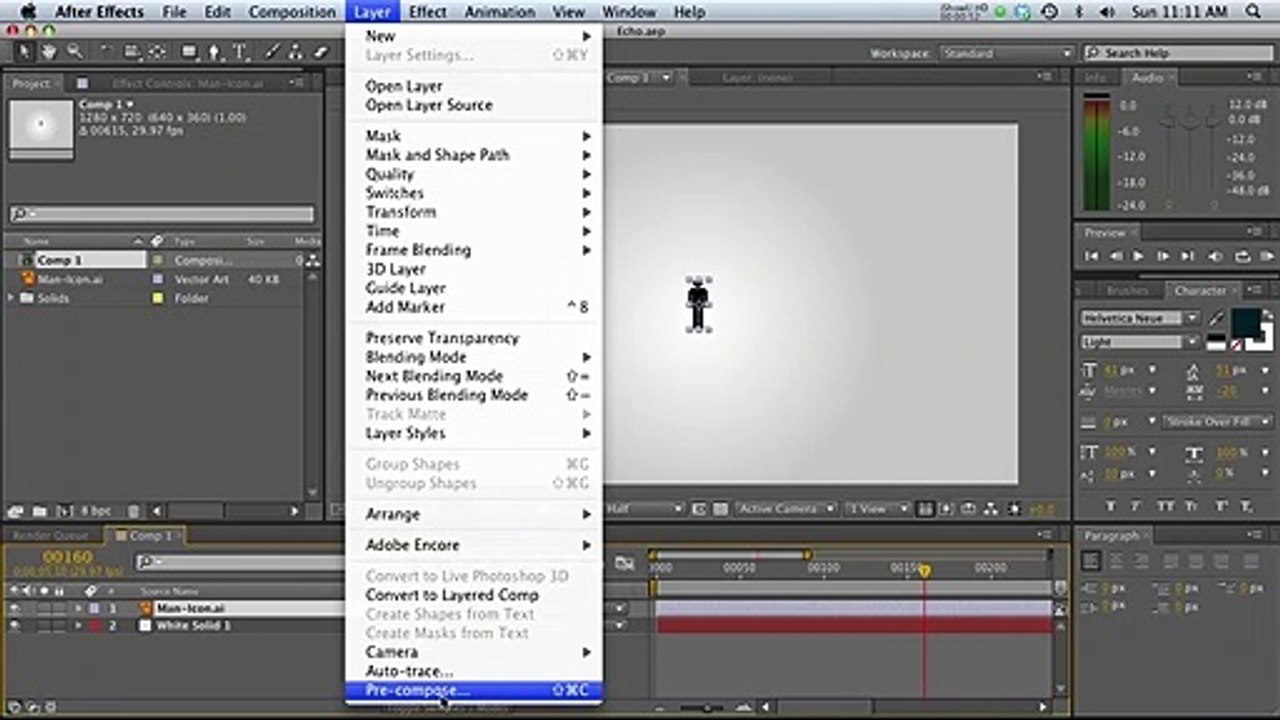Choose Pre-compose from Layer menu

(473, 690)
